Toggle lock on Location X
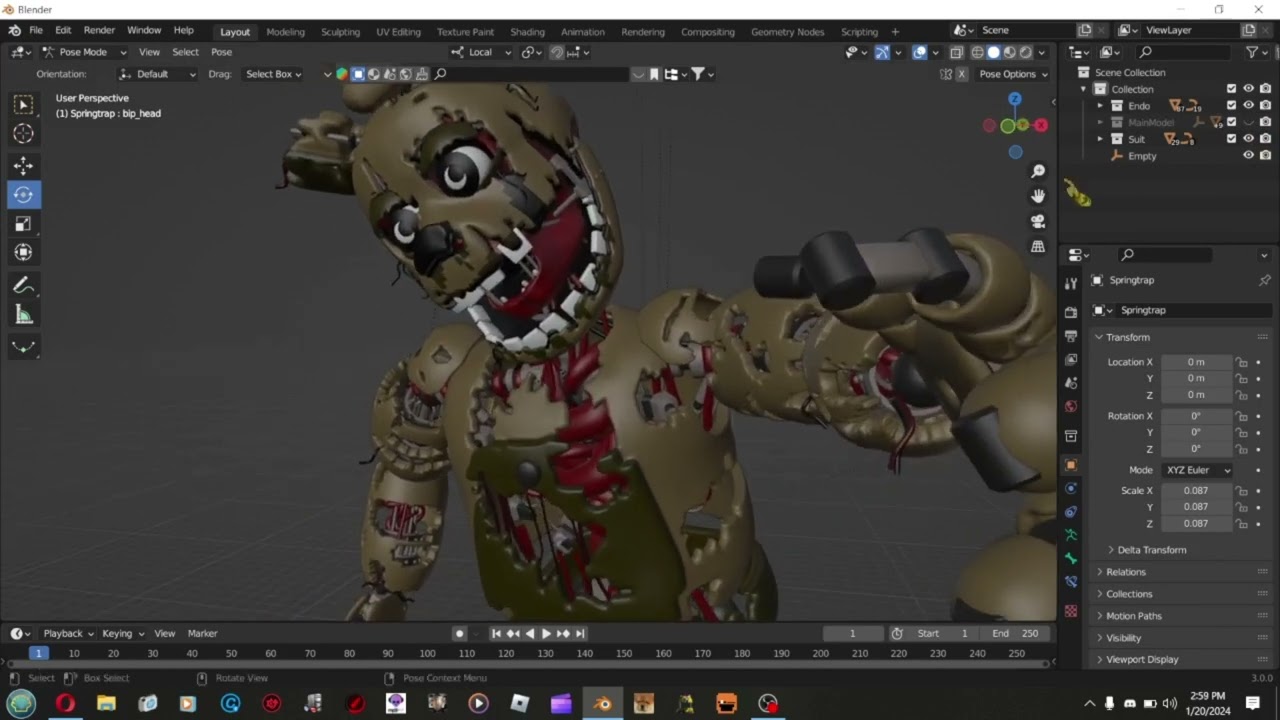 (x=1241, y=362)
